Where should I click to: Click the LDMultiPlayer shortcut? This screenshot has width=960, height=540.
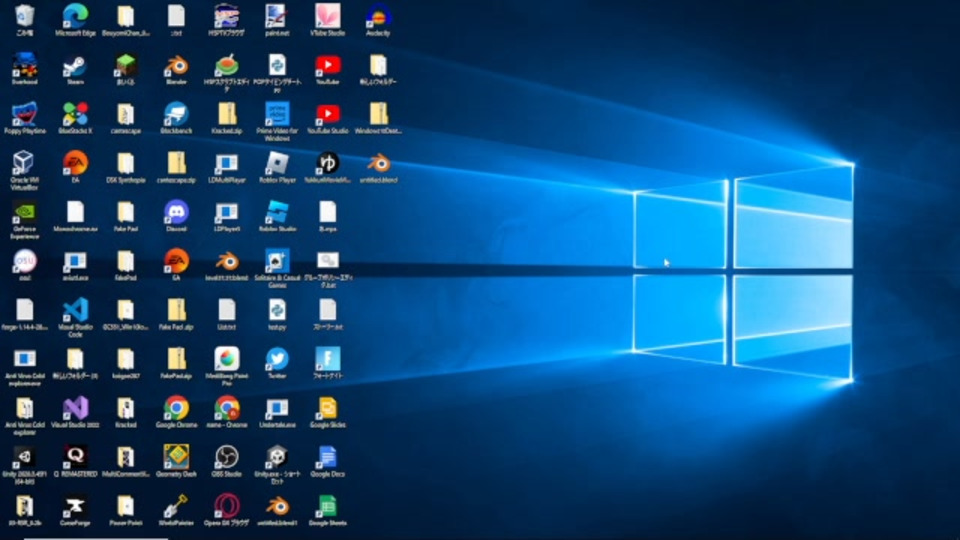(x=227, y=163)
